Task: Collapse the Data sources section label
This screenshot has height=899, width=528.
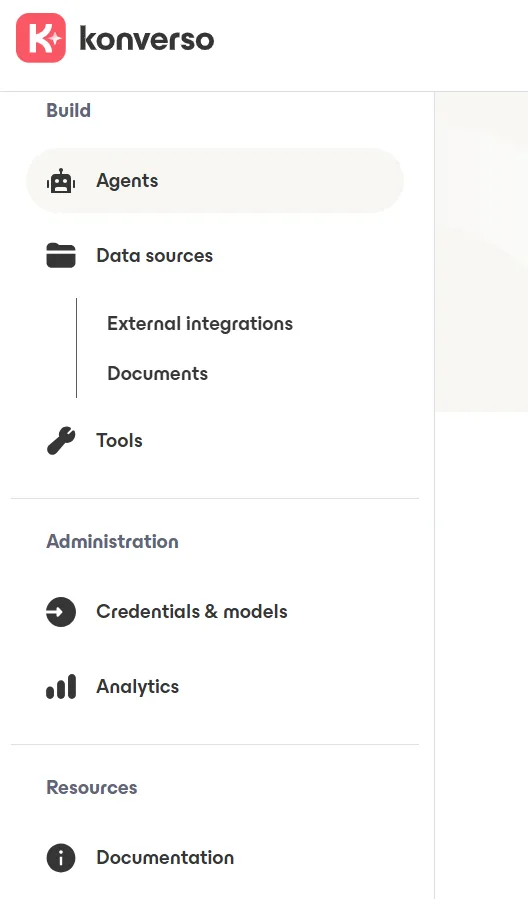Action: pos(155,255)
